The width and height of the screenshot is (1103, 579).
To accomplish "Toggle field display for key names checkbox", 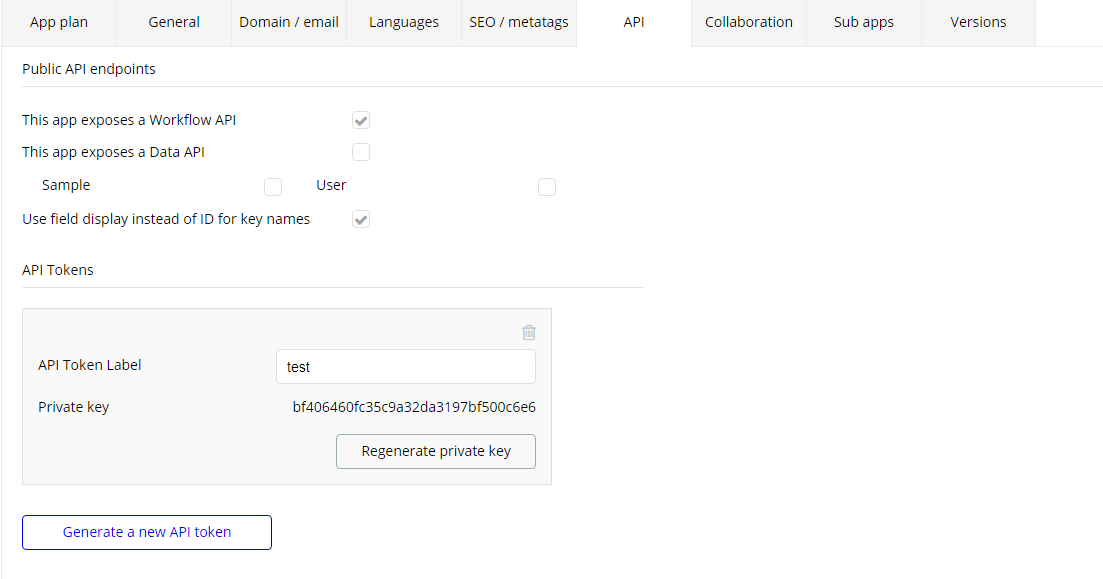I will tap(361, 219).
